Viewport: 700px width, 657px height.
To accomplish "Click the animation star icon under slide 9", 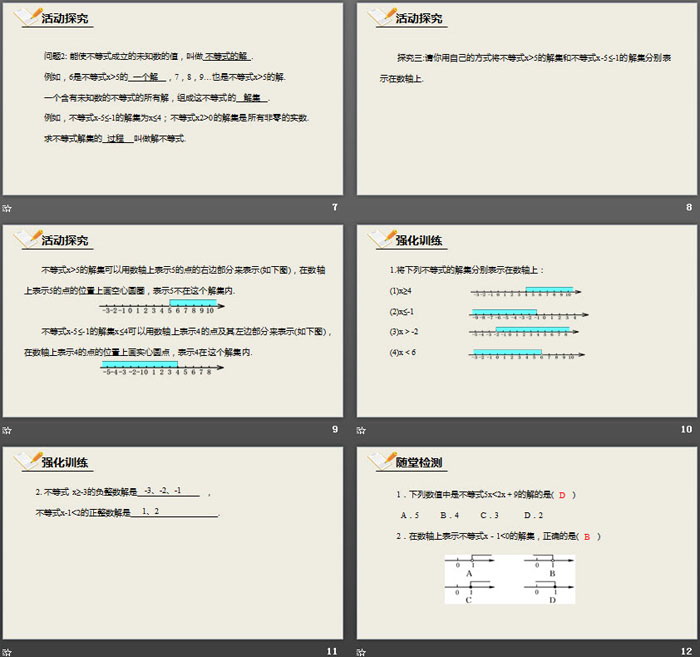I will [7, 430].
